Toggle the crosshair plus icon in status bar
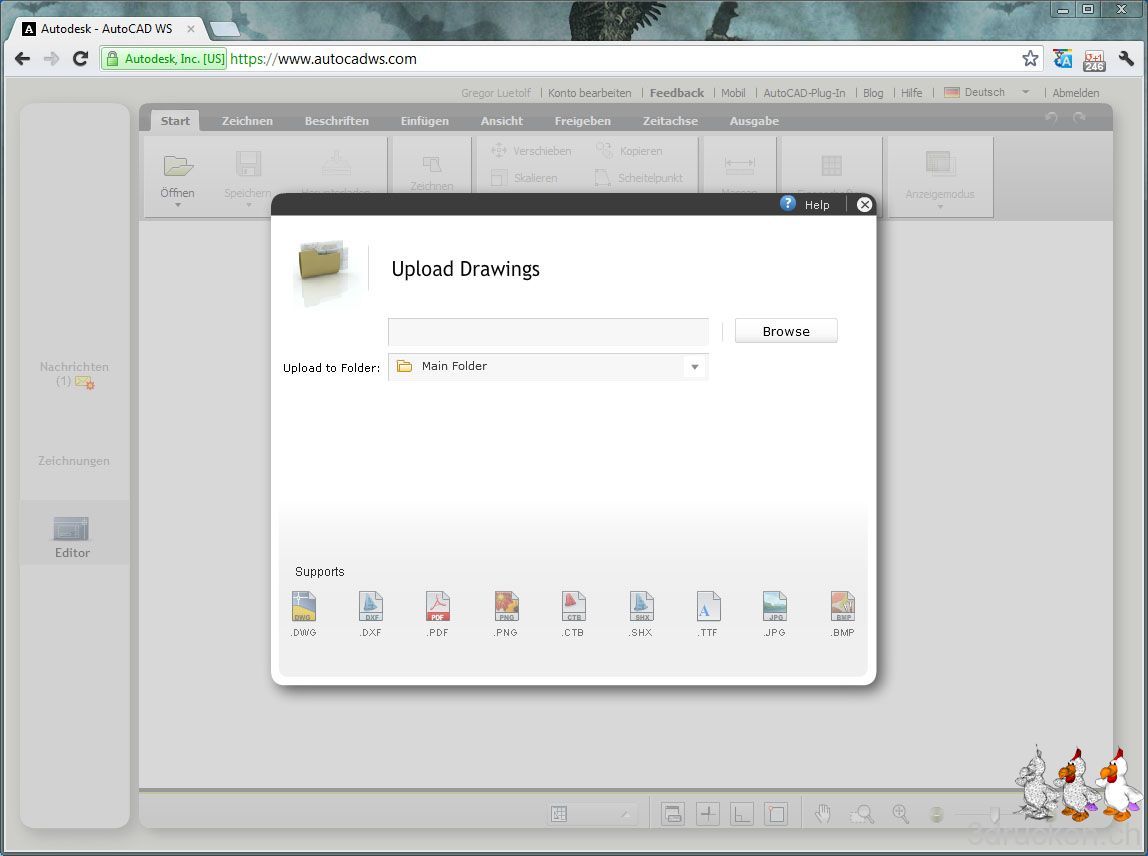The image size is (1148, 856). [x=708, y=814]
